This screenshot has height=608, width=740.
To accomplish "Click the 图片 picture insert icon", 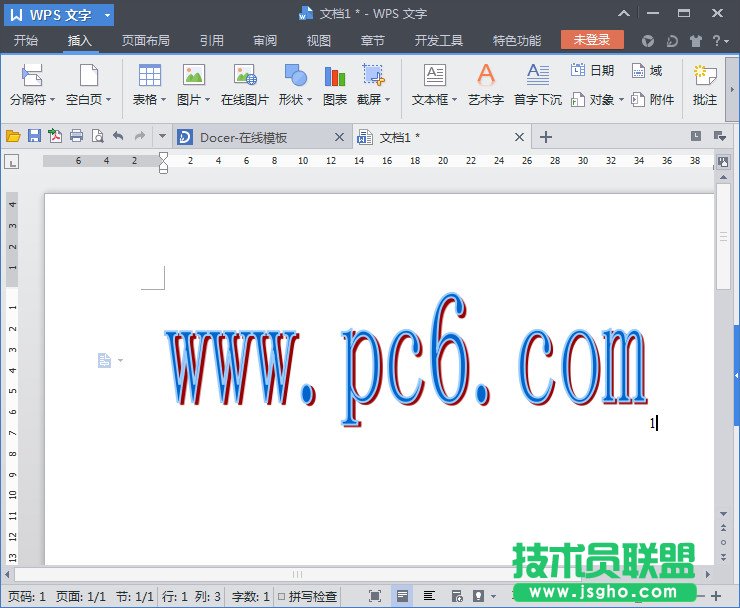I will (x=194, y=76).
